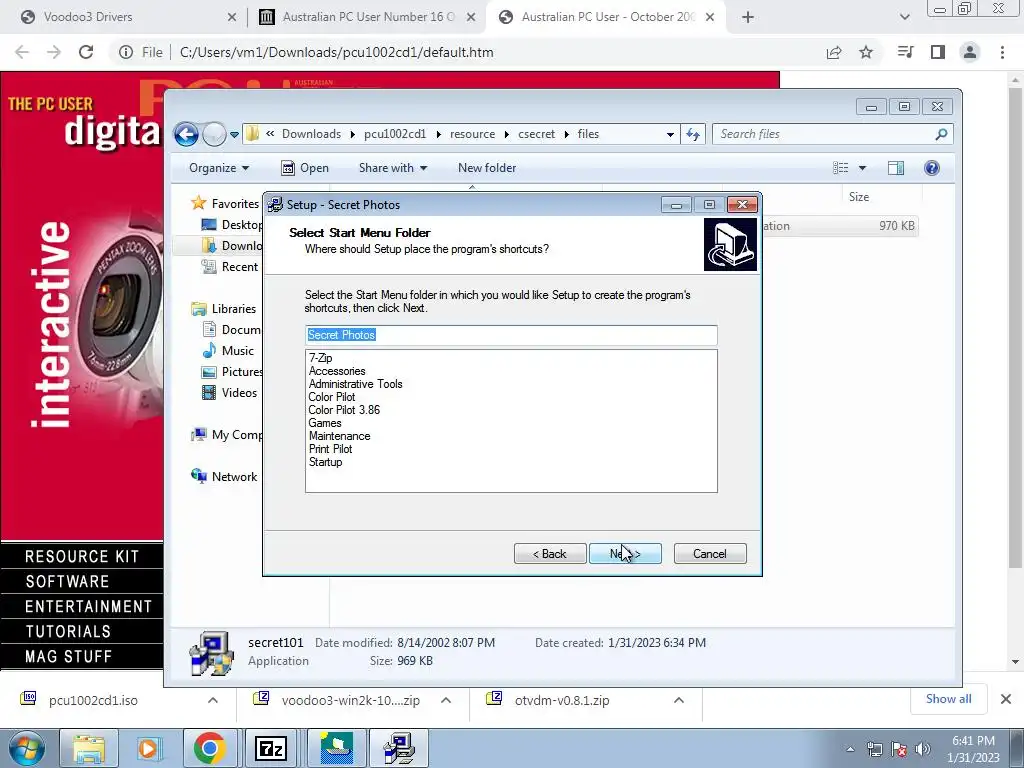Open the Share with dropdown

[392, 168]
